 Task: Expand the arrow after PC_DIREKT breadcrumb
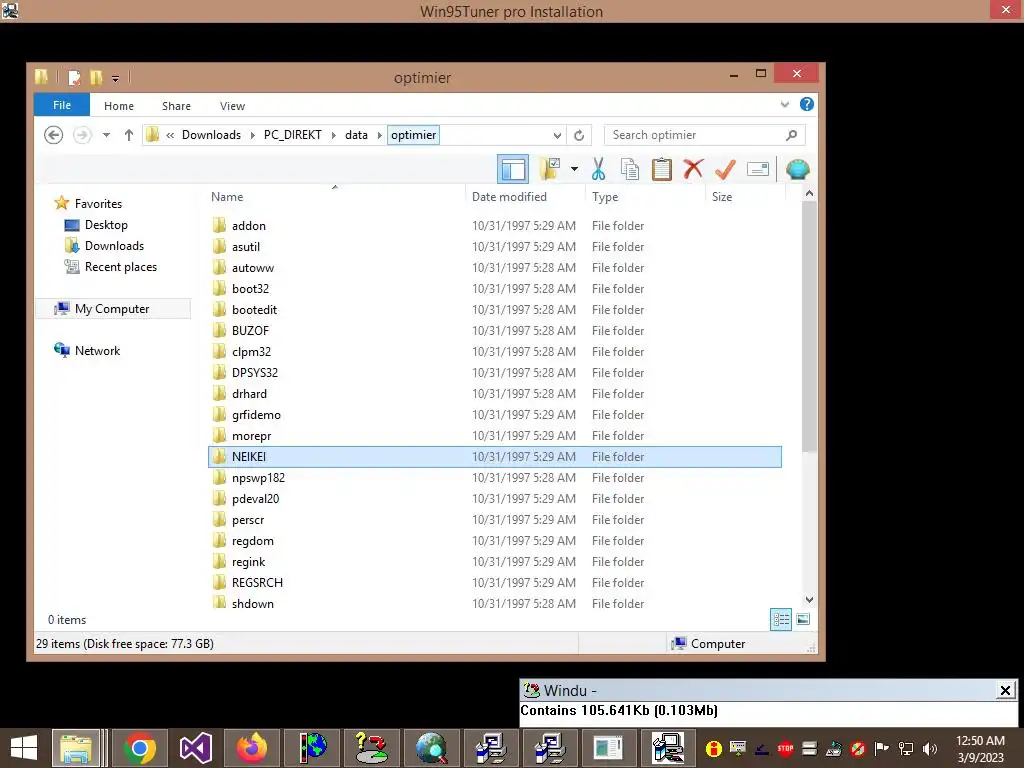coord(334,135)
